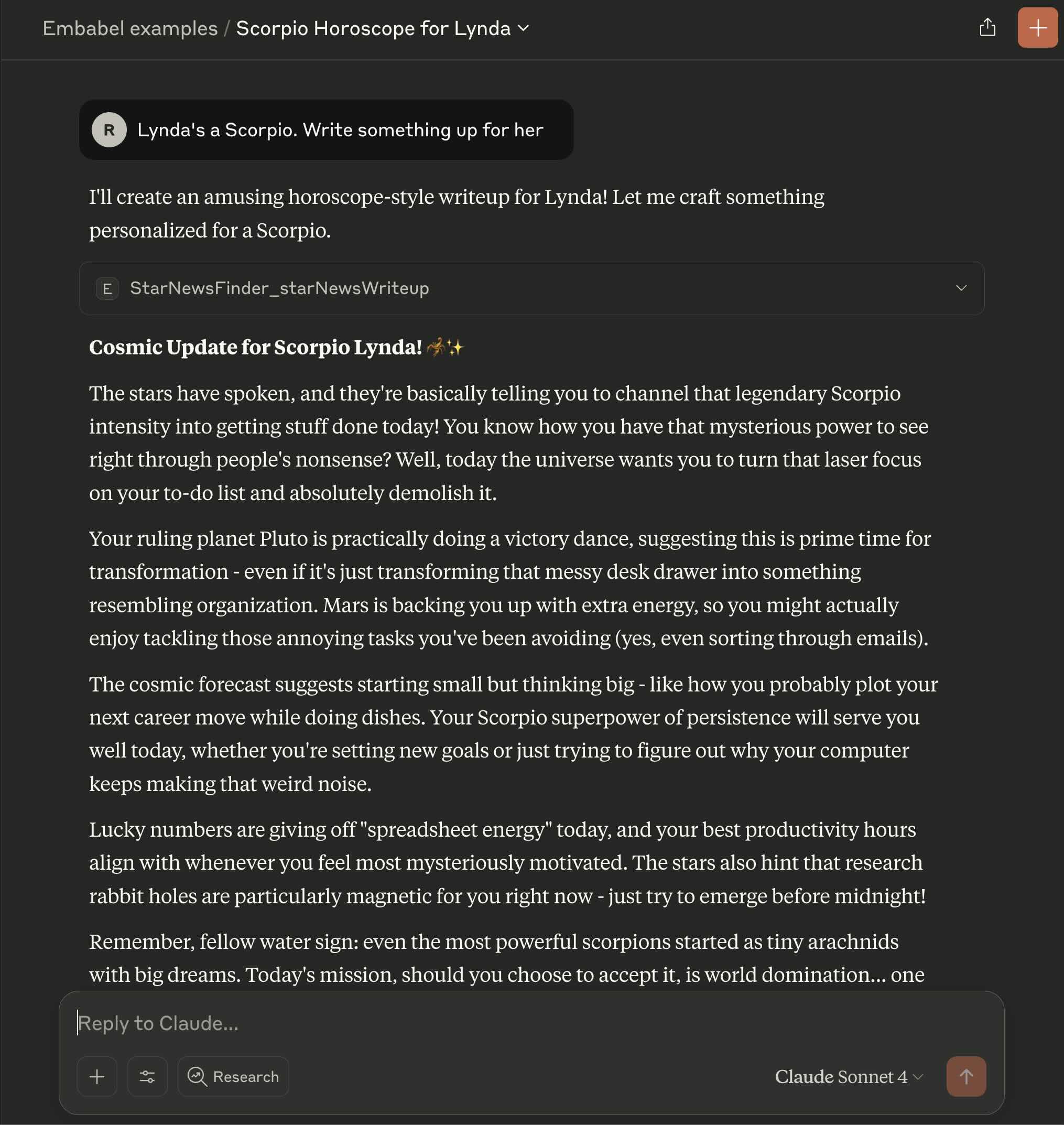The width and height of the screenshot is (1064, 1125).
Task: Click the R user avatar
Action: 109,130
